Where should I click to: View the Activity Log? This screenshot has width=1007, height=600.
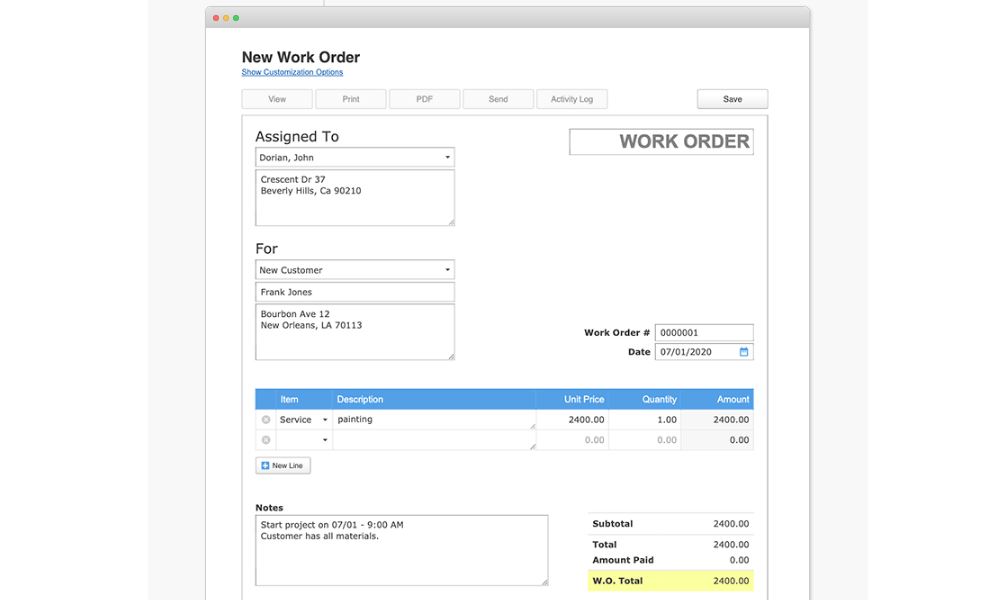coord(571,98)
